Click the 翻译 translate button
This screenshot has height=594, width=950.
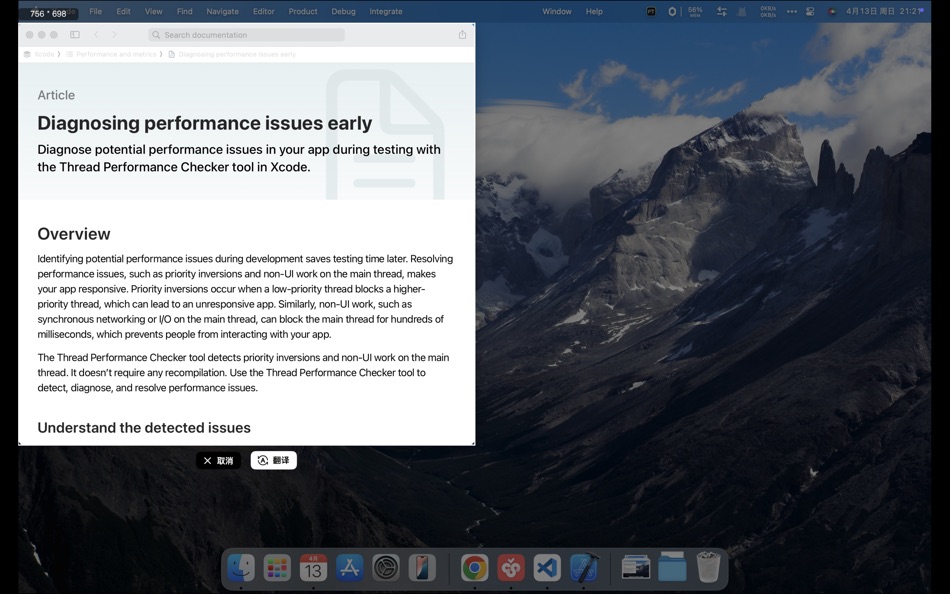(273, 460)
